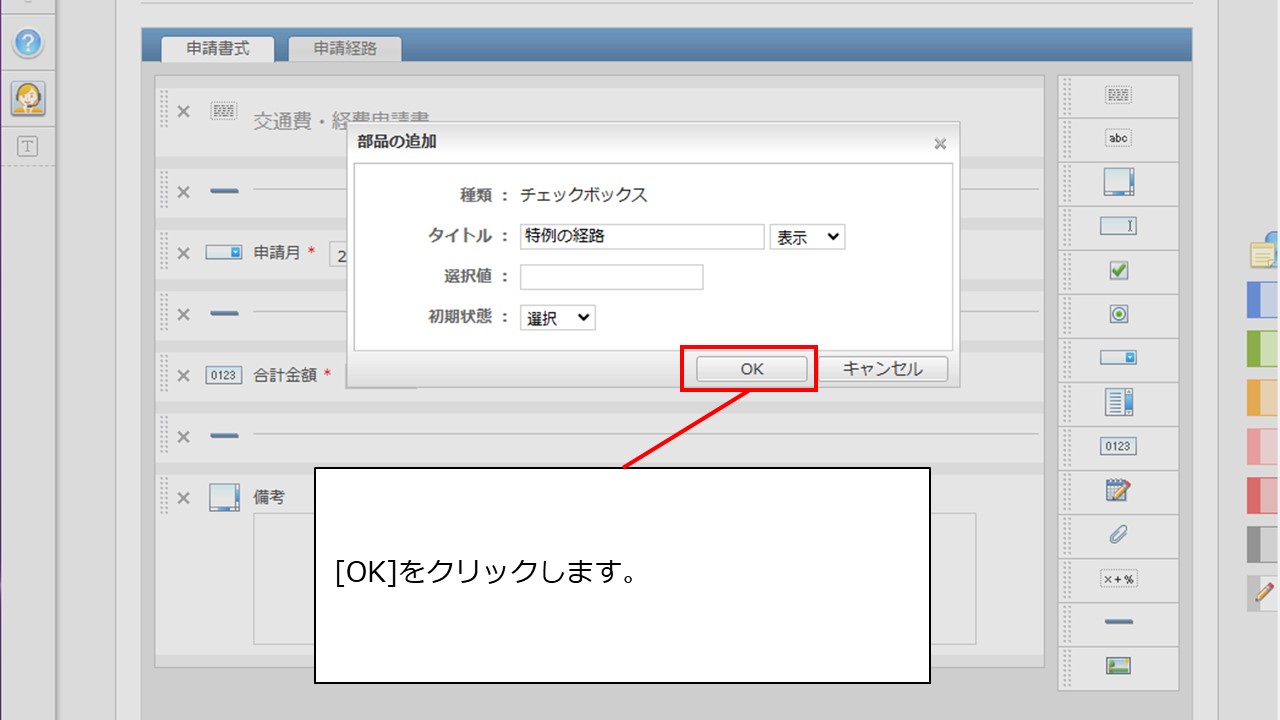Click the 申請月 field label
This screenshot has width=1280, height=720.
pos(277,252)
